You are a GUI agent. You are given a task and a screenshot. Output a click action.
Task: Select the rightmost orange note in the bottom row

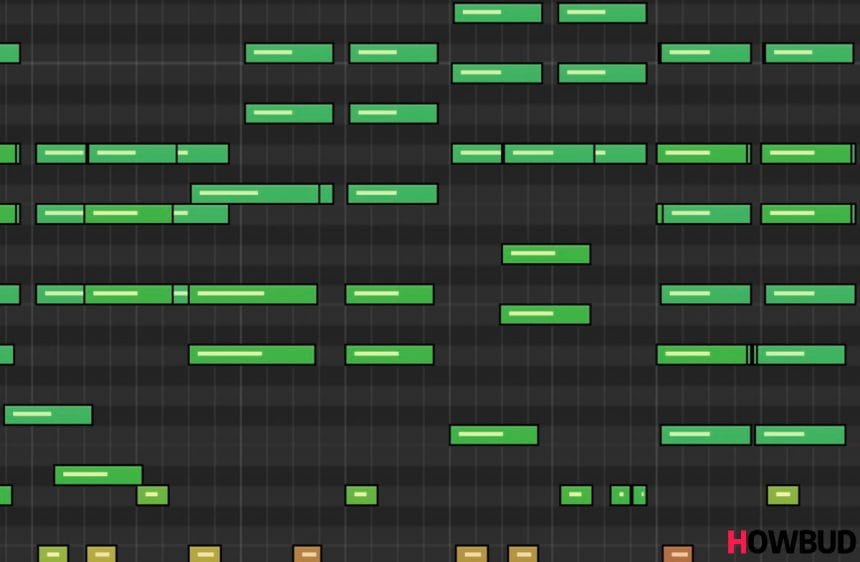[x=677, y=554]
